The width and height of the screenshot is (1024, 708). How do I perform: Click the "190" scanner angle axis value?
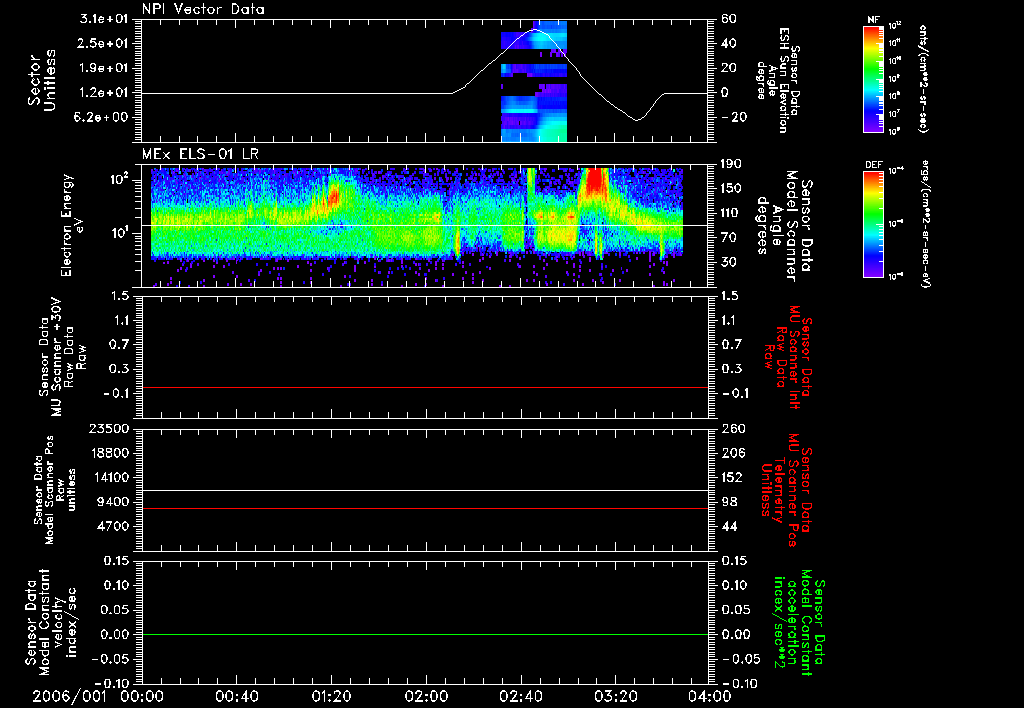732,164
